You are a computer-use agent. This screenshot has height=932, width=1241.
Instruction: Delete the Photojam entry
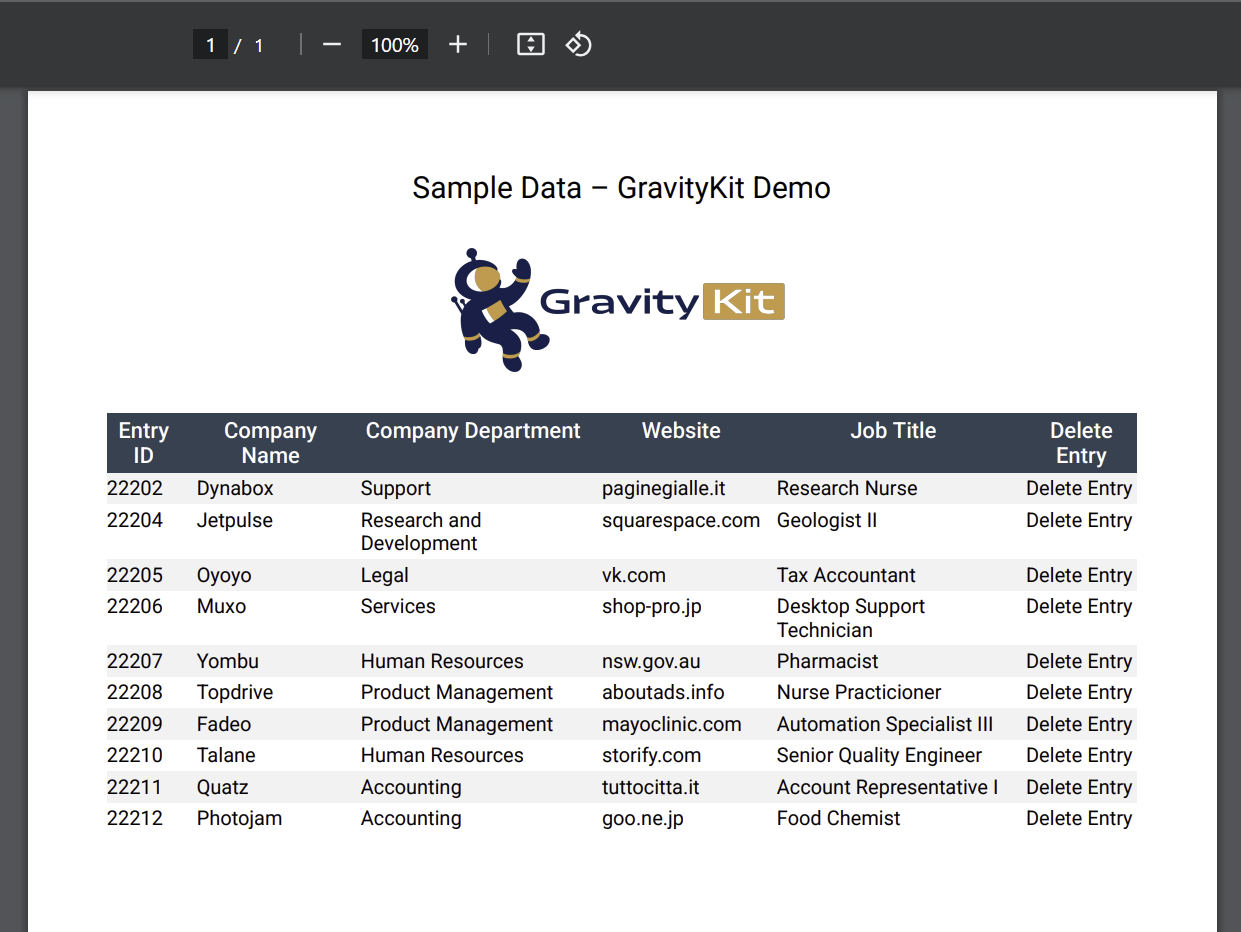pos(1078,819)
